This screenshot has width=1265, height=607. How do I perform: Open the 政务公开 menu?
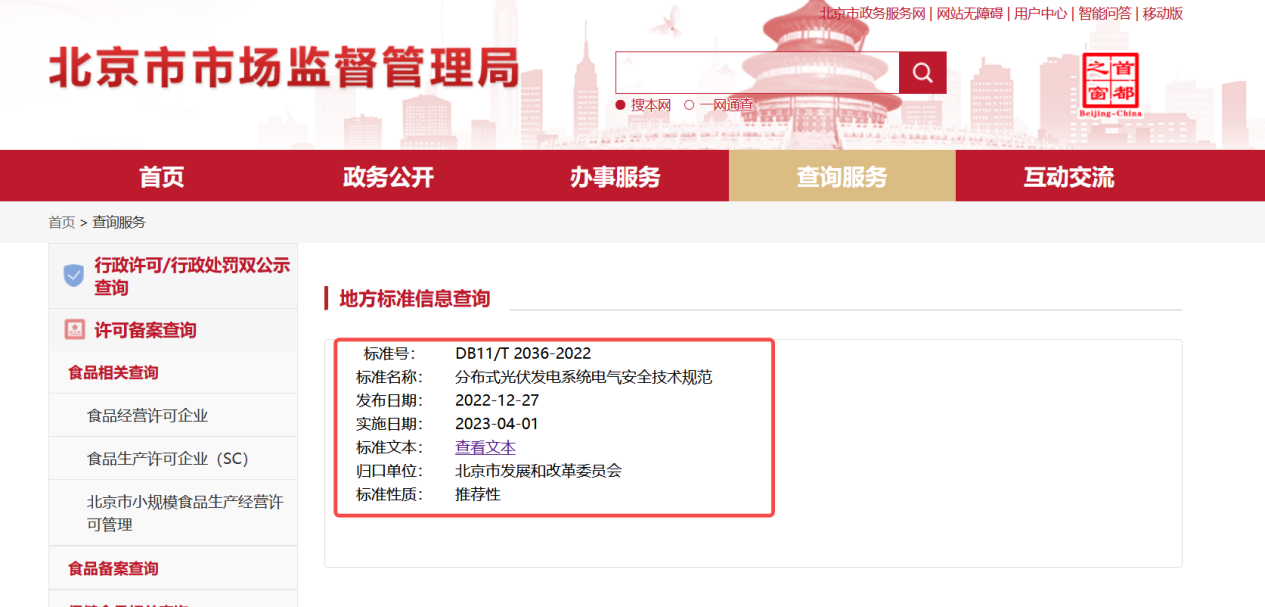point(387,175)
